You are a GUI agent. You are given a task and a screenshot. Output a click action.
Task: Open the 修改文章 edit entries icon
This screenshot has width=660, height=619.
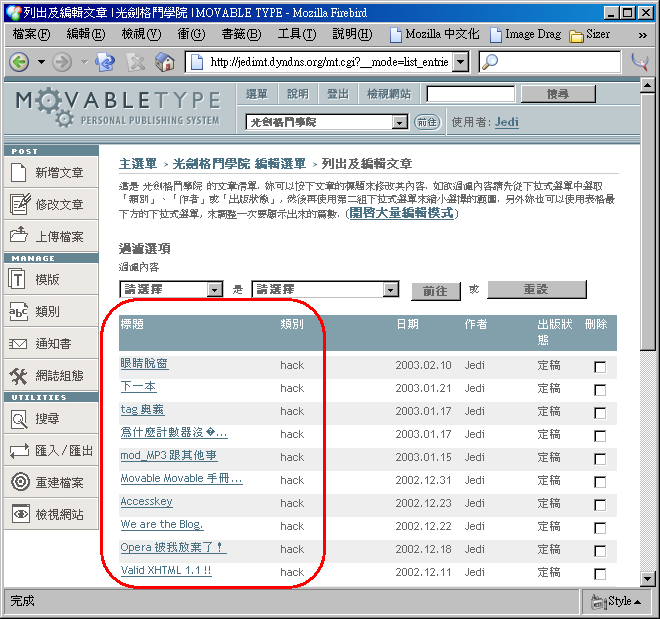20,204
